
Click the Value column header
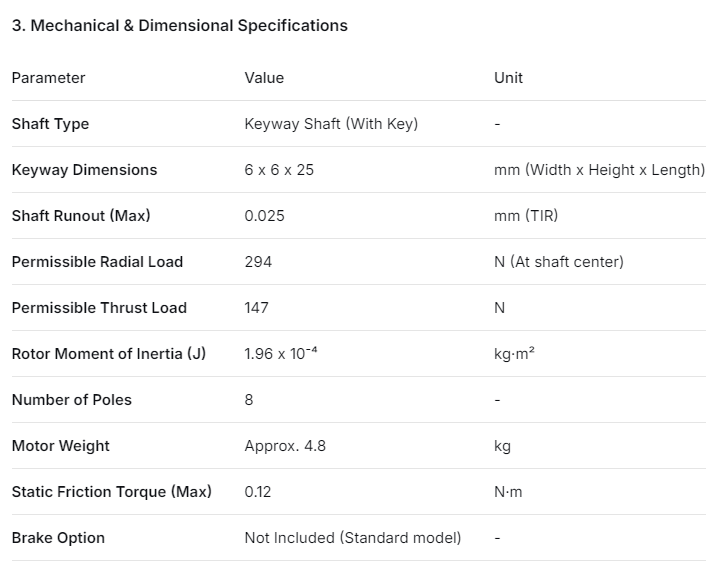(x=264, y=78)
